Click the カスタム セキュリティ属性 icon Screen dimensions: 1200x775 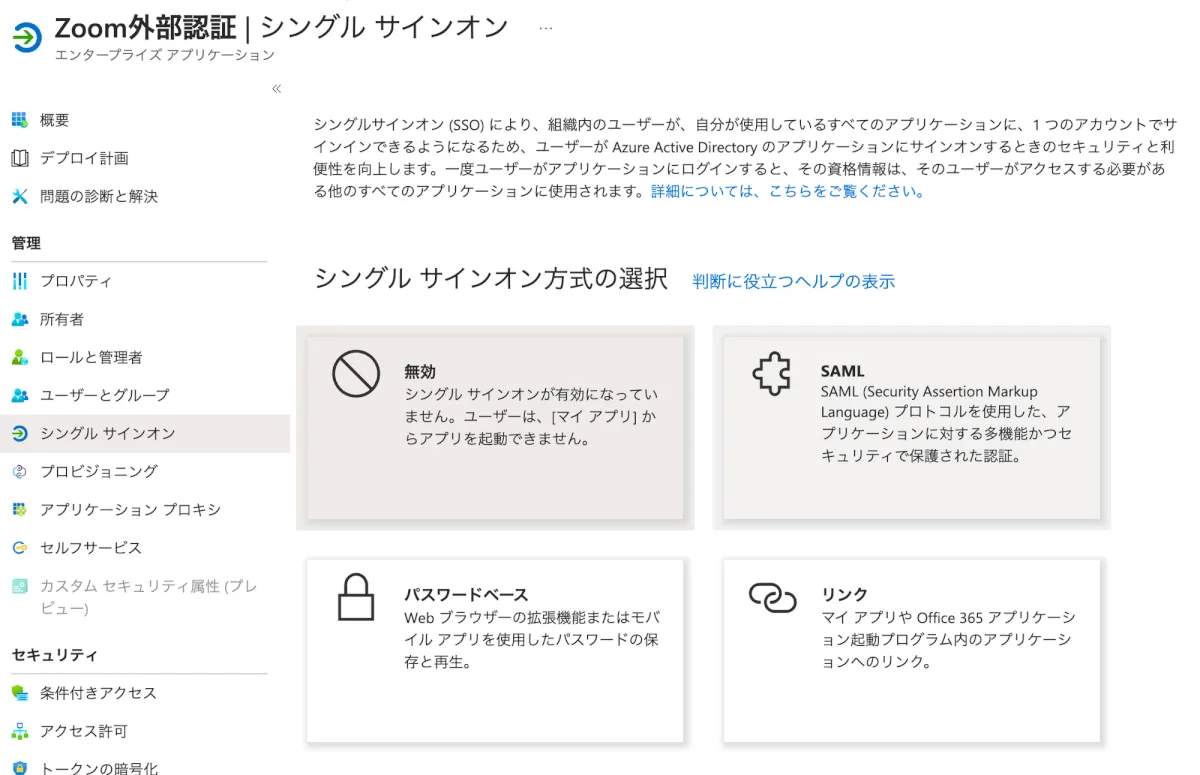pos(19,586)
